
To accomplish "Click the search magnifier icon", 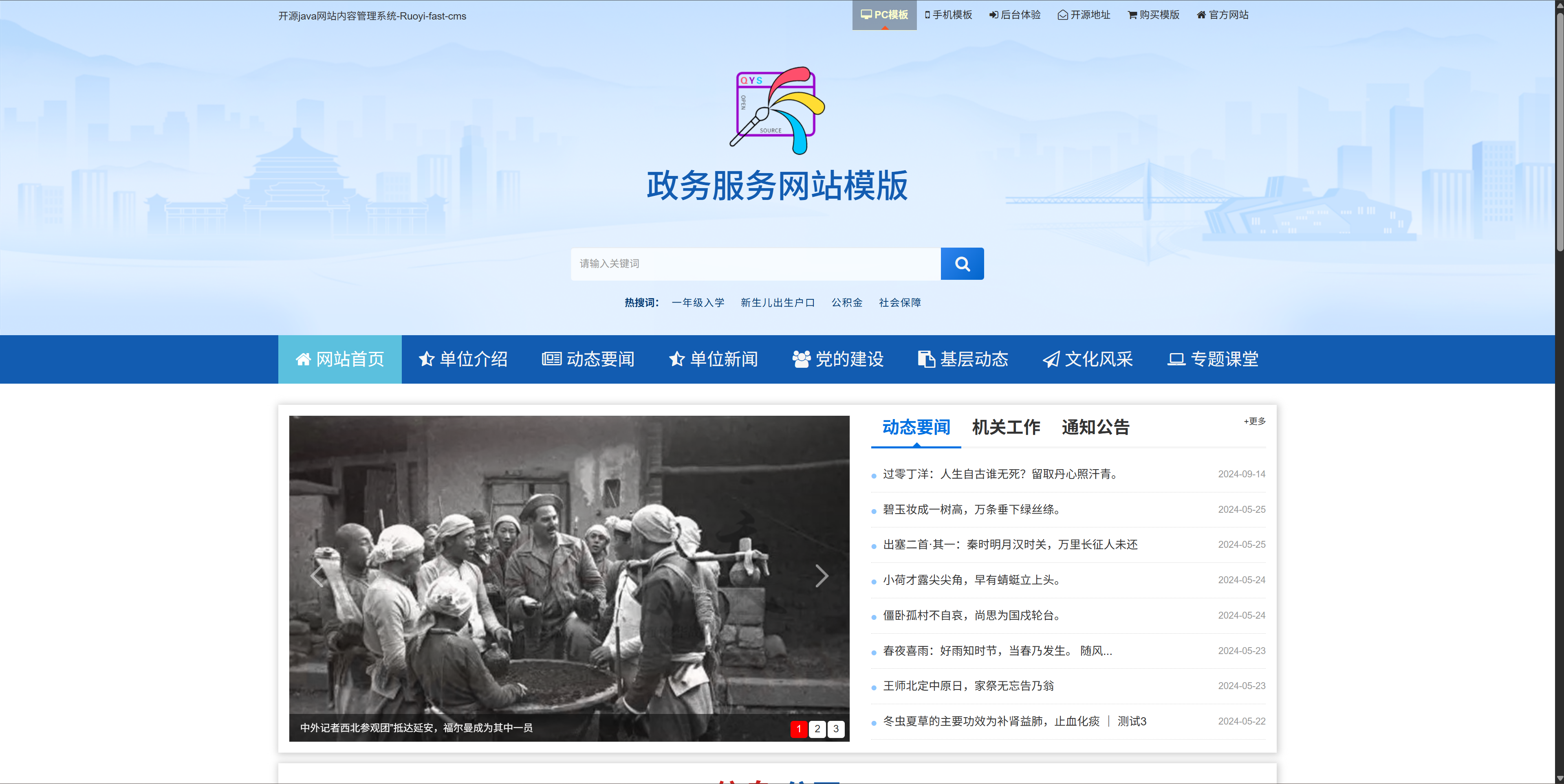I will coord(962,264).
